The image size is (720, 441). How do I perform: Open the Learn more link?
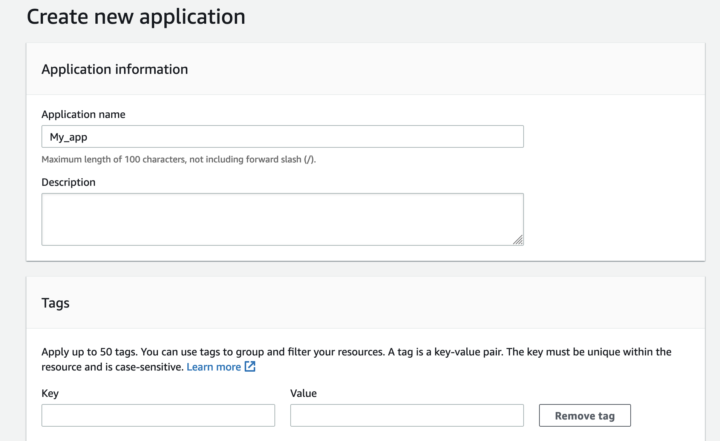[x=213, y=367]
